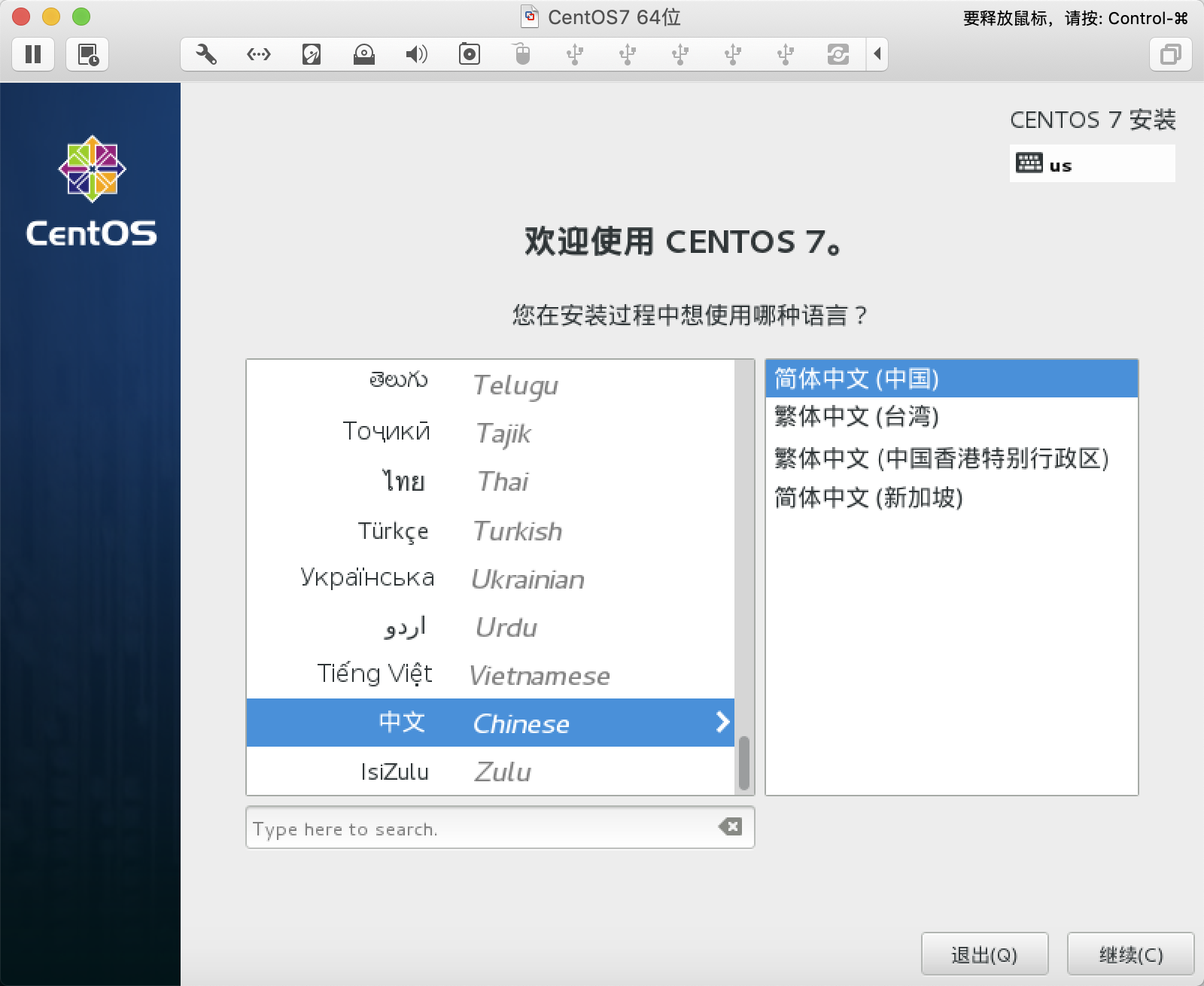Viewport: 1204px width, 986px height.
Task: Click the camera device icon
Action: 470,54
